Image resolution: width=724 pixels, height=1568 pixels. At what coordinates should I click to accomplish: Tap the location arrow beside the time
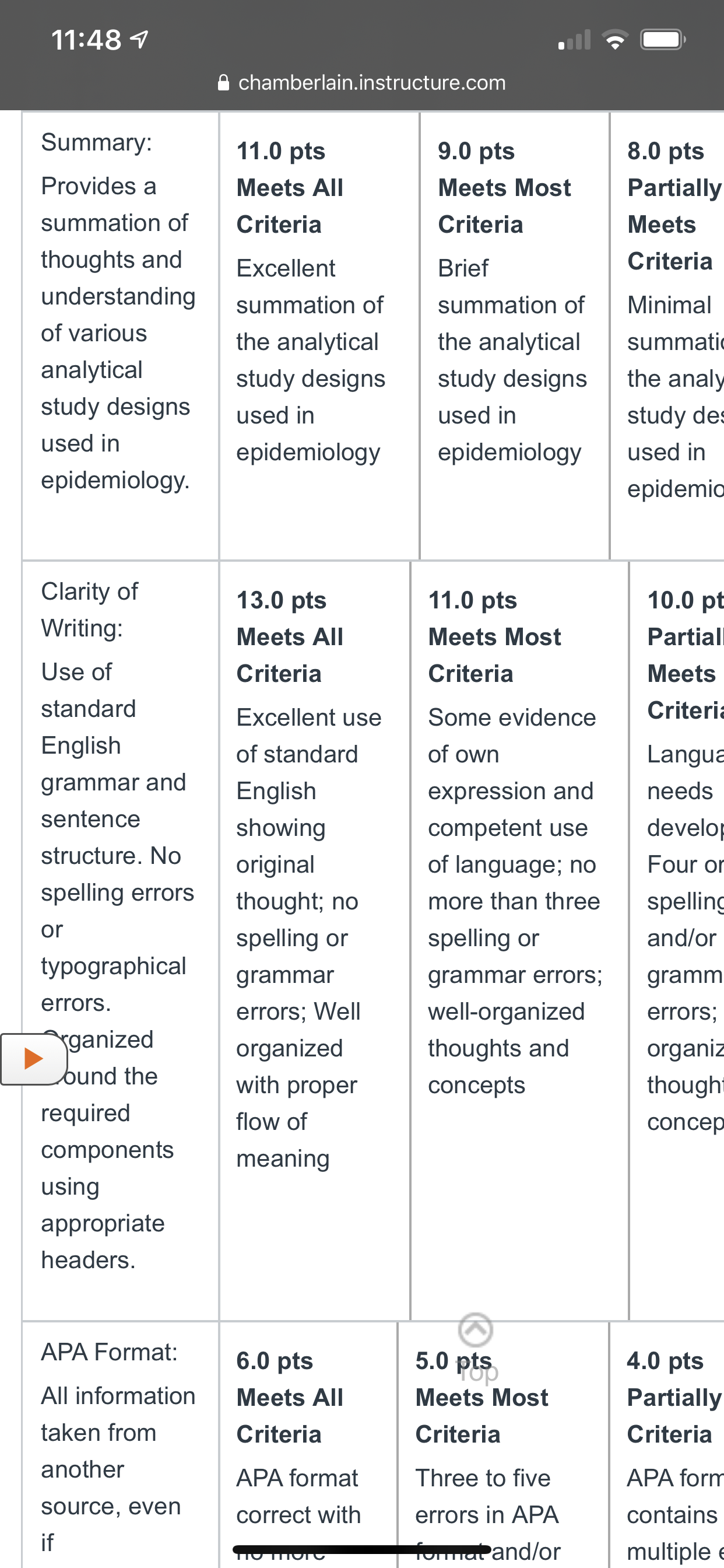pyautogui.click(x=139, y=40)
